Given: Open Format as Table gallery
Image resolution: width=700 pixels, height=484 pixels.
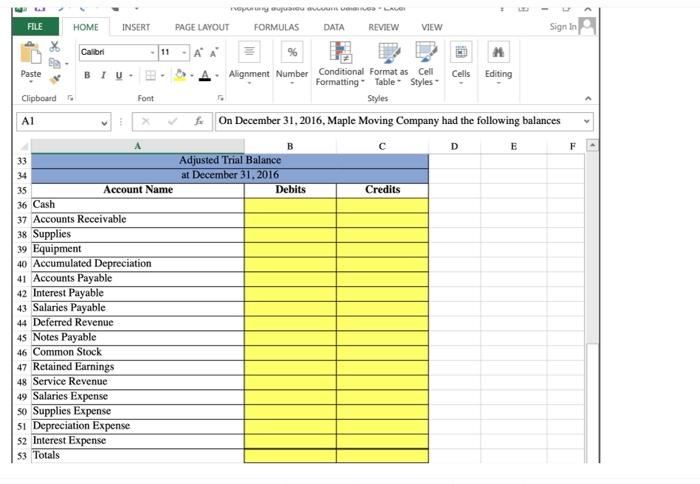Looking at the screenshot, I should coord(388,63).
